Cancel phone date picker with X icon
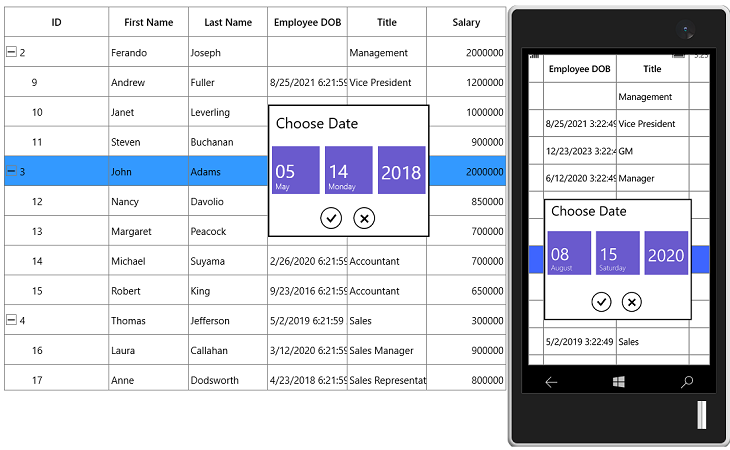 click(x=632, y=302)
